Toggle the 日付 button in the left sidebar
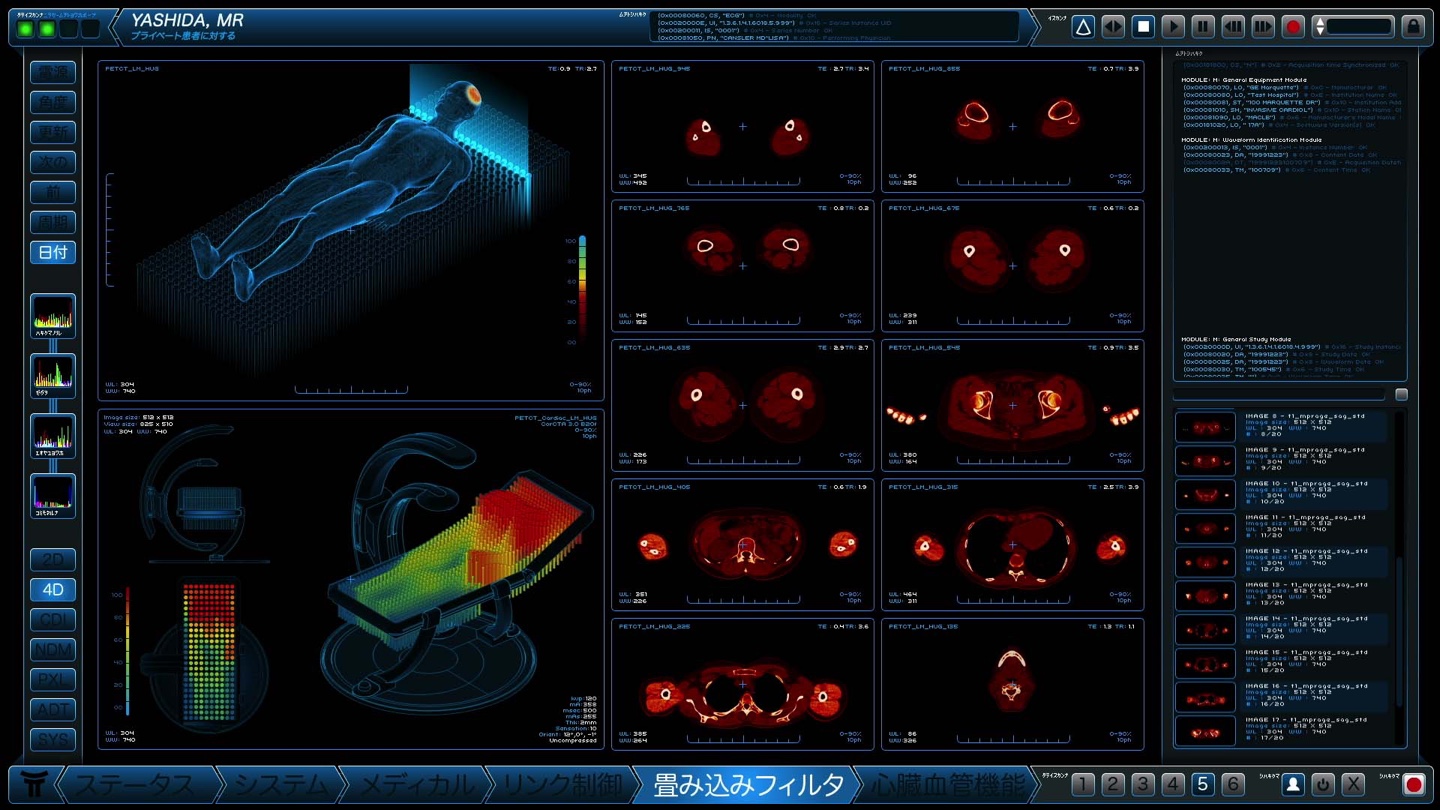 point(52,253)
